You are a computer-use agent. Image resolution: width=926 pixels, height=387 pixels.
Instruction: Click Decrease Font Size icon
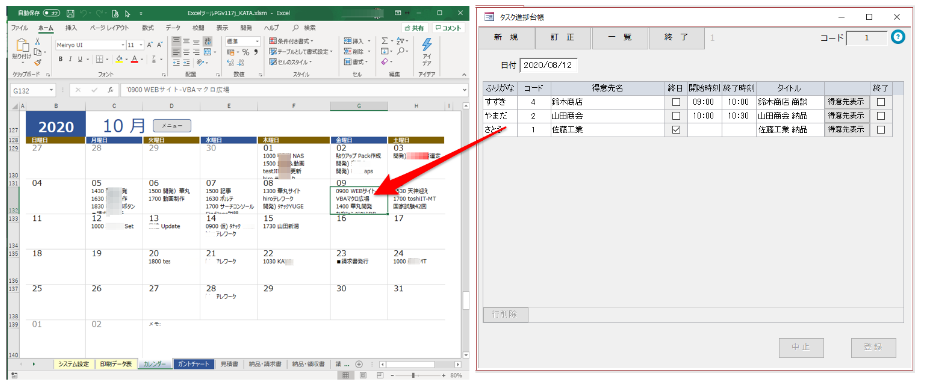tap(159, 45)
